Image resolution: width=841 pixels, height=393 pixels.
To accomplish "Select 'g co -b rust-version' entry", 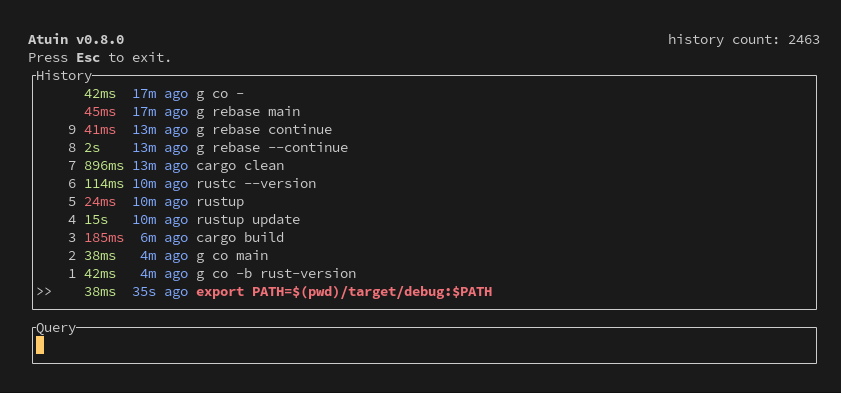I will (424, 274).
